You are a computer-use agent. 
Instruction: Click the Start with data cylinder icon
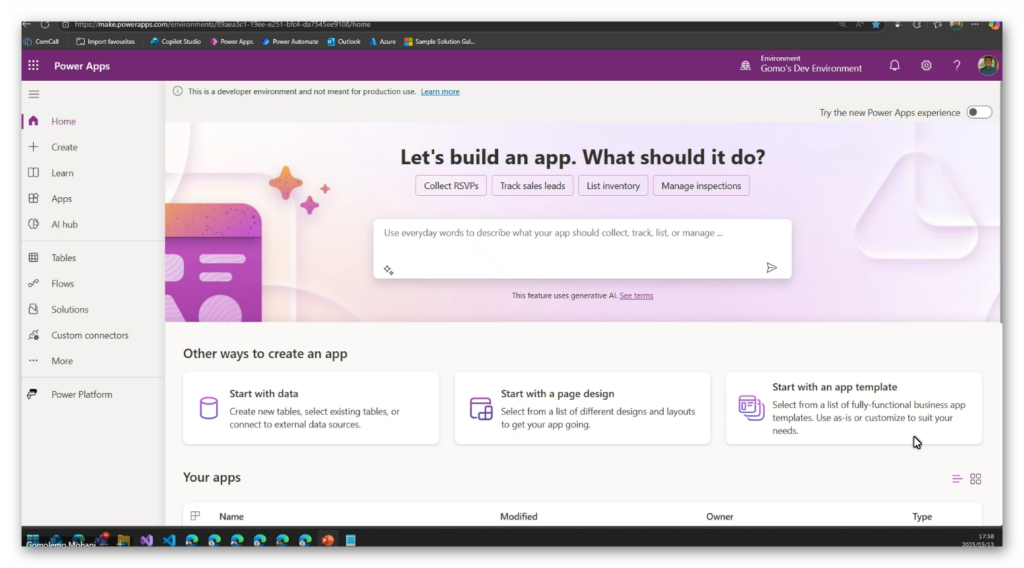208,408
